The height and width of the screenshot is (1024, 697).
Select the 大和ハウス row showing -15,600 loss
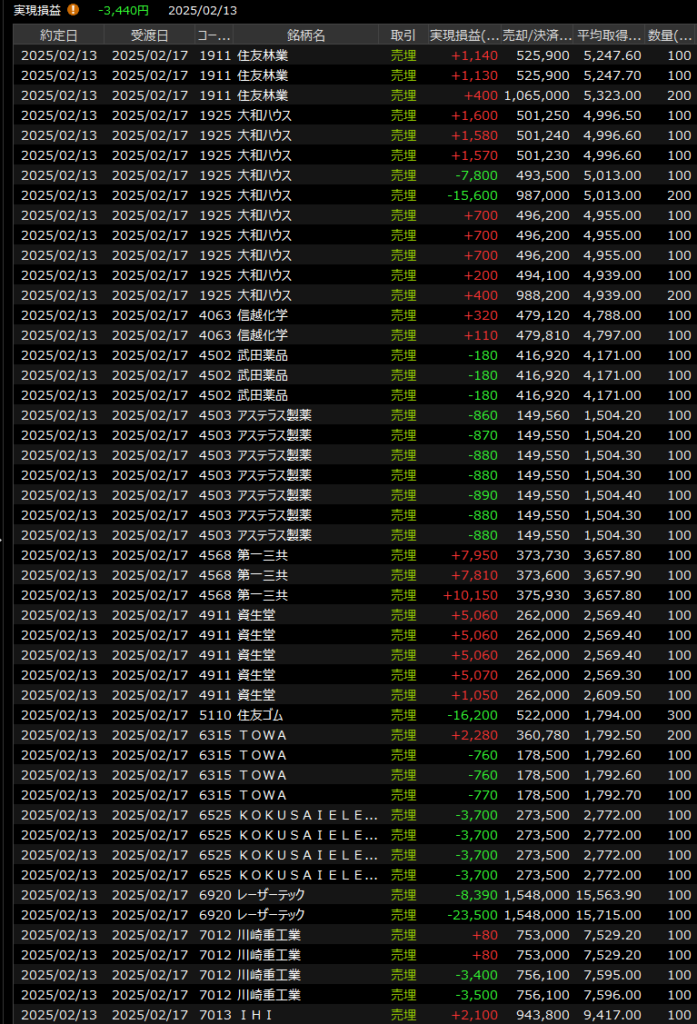coord(300,195)
